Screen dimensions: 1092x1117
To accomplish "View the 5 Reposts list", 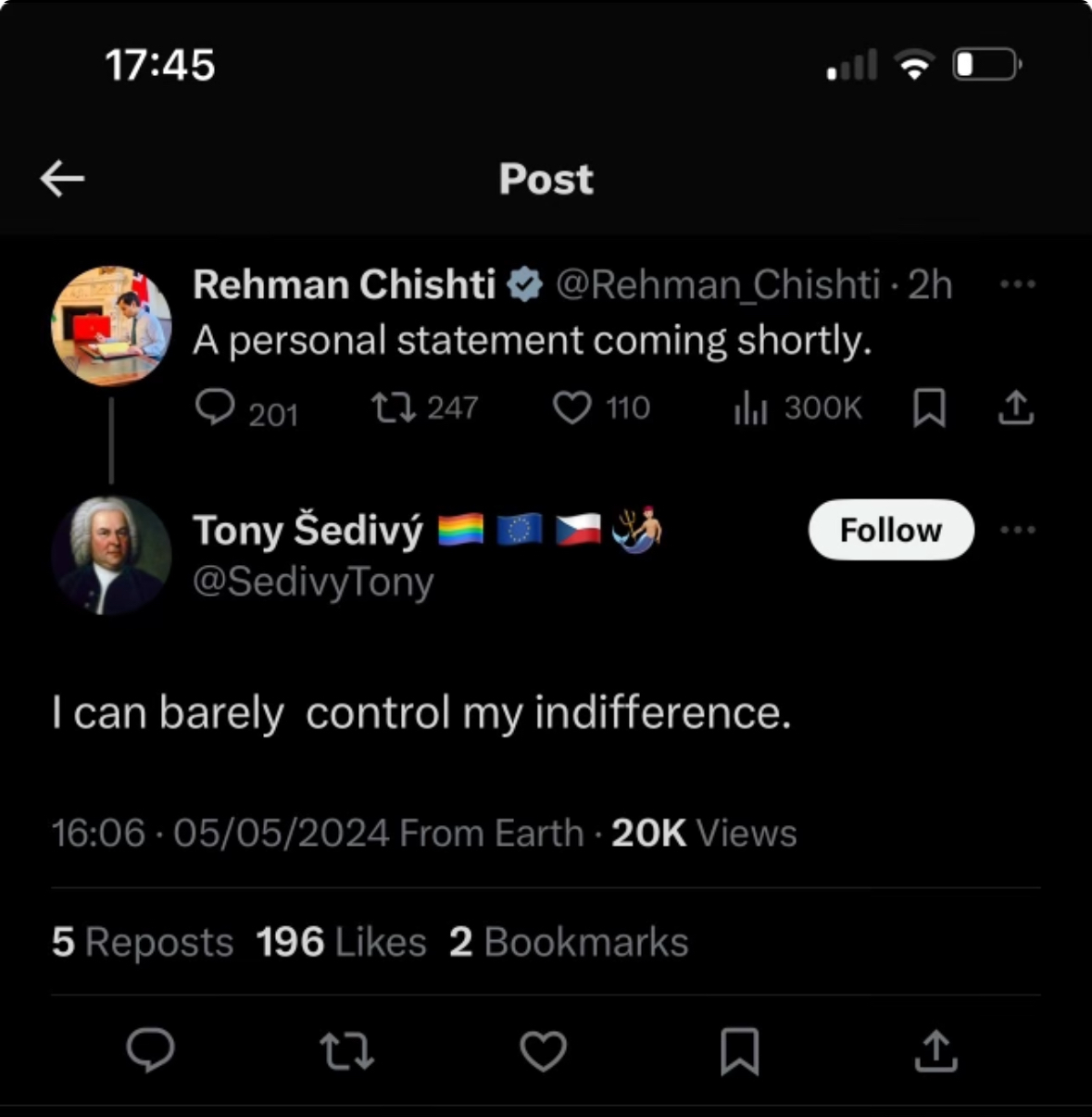I will 143,942.
